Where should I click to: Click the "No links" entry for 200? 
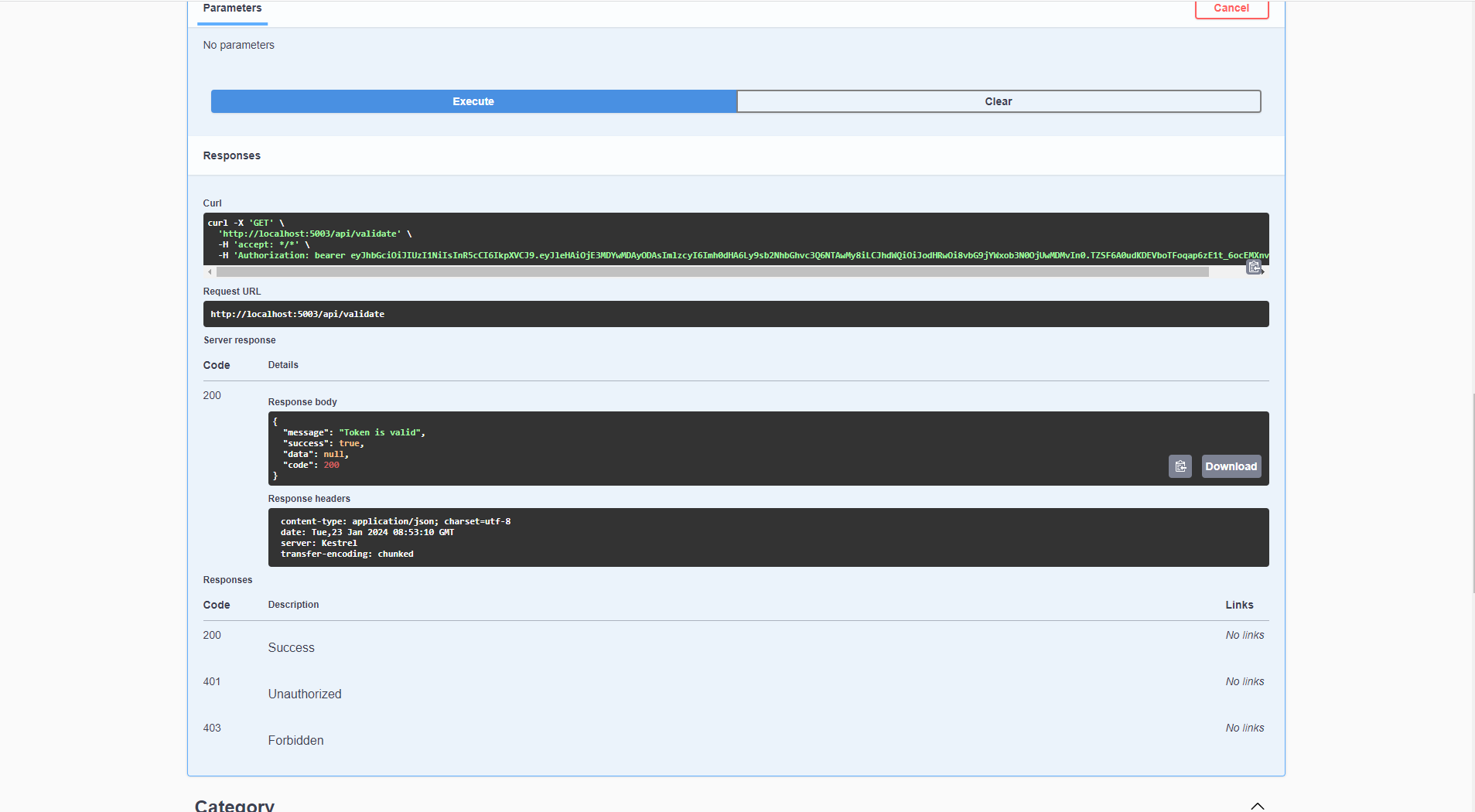pos(1245,635)
